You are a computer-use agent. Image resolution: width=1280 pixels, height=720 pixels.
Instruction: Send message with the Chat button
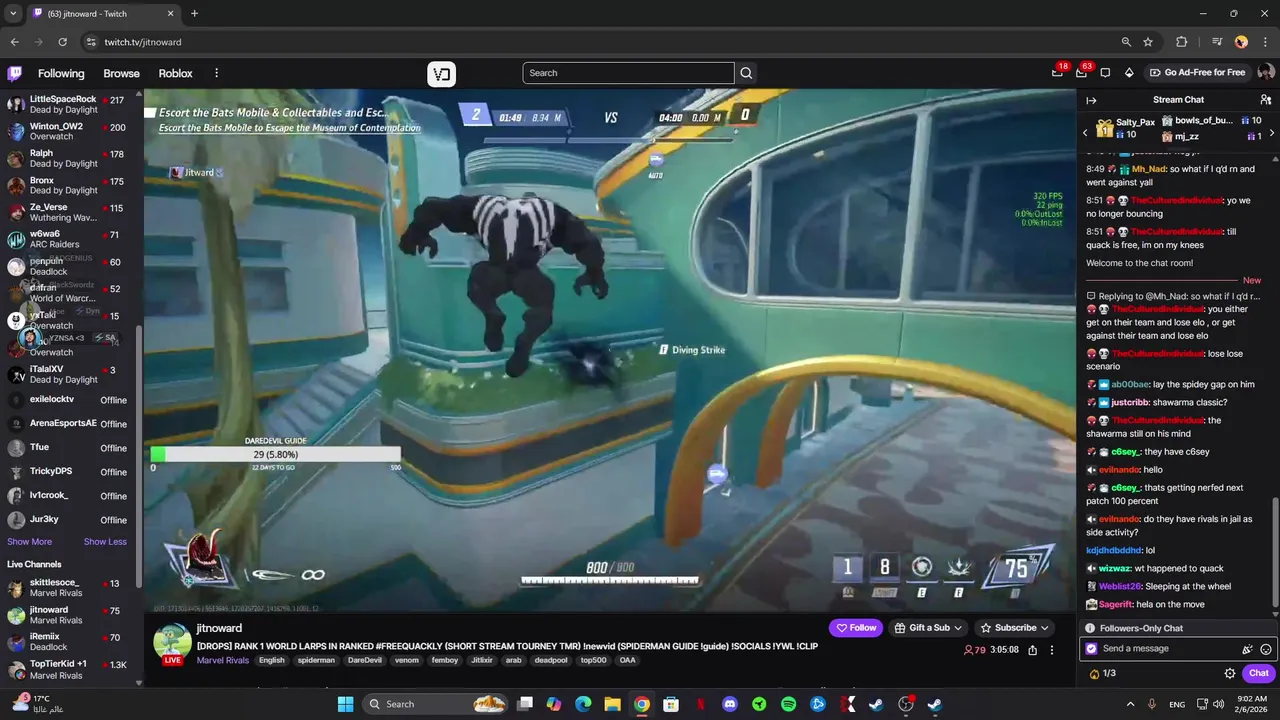coord(1258,673)
